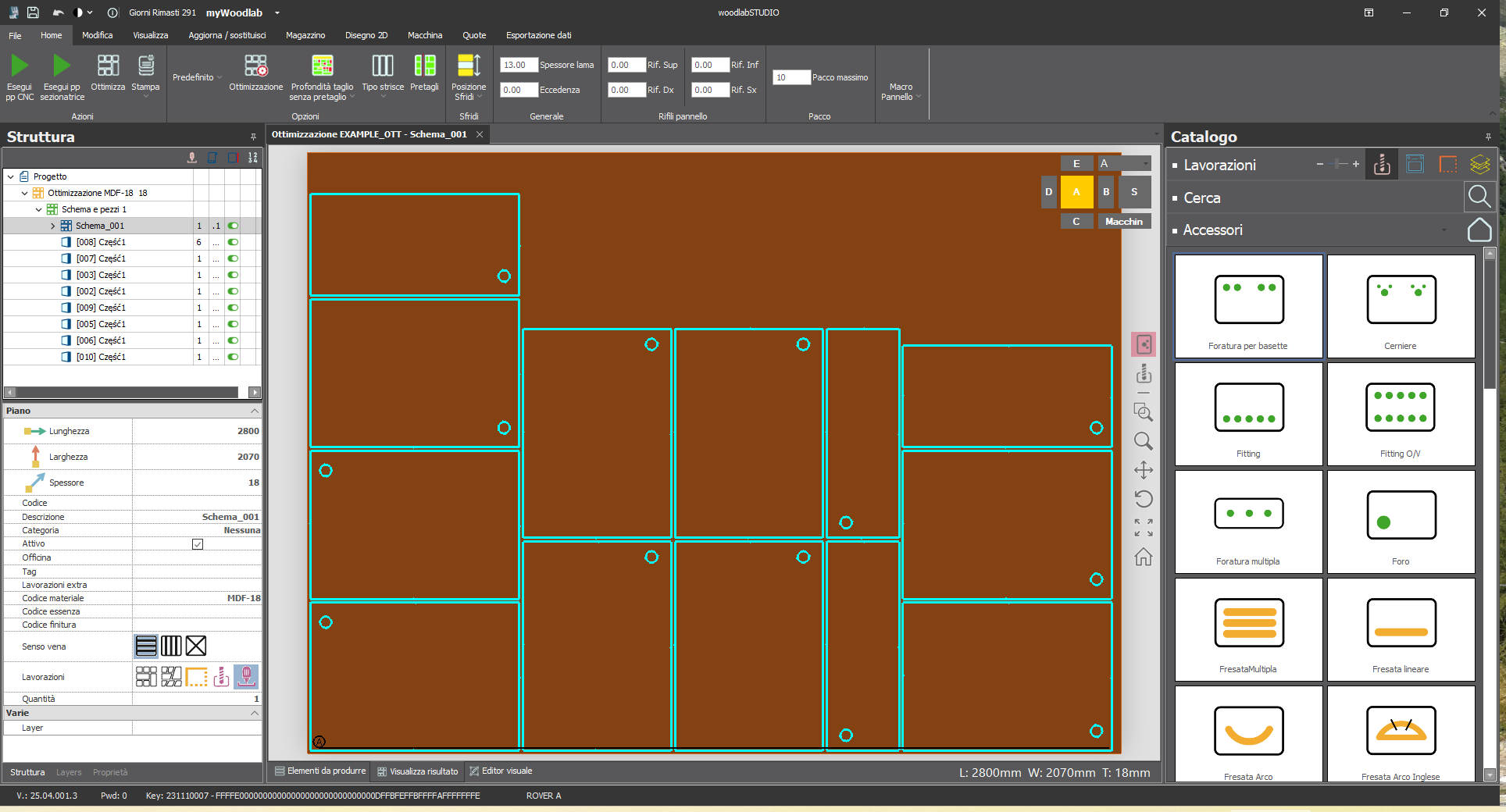Run the Ottimizza command
Image resolution: width=1506 pixels, height=812 pixels.
[x=107, y=76]
